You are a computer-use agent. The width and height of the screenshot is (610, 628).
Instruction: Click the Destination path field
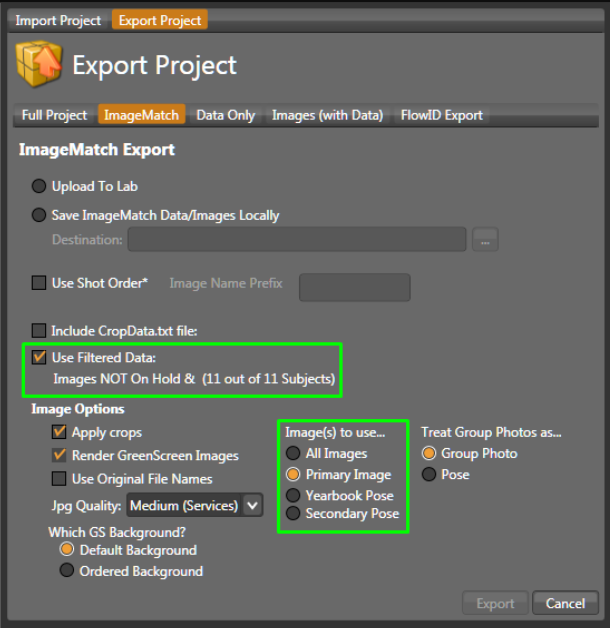pyautogui.click(x=297, y=240)
